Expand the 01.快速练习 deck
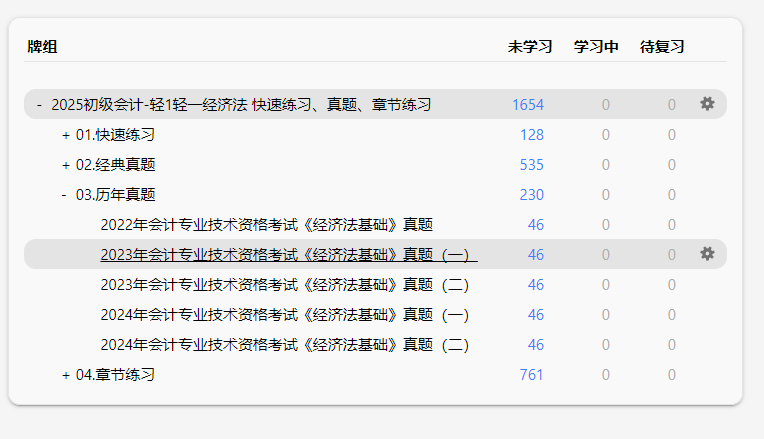This screenshot has height=439, width=764. point(66,135)
